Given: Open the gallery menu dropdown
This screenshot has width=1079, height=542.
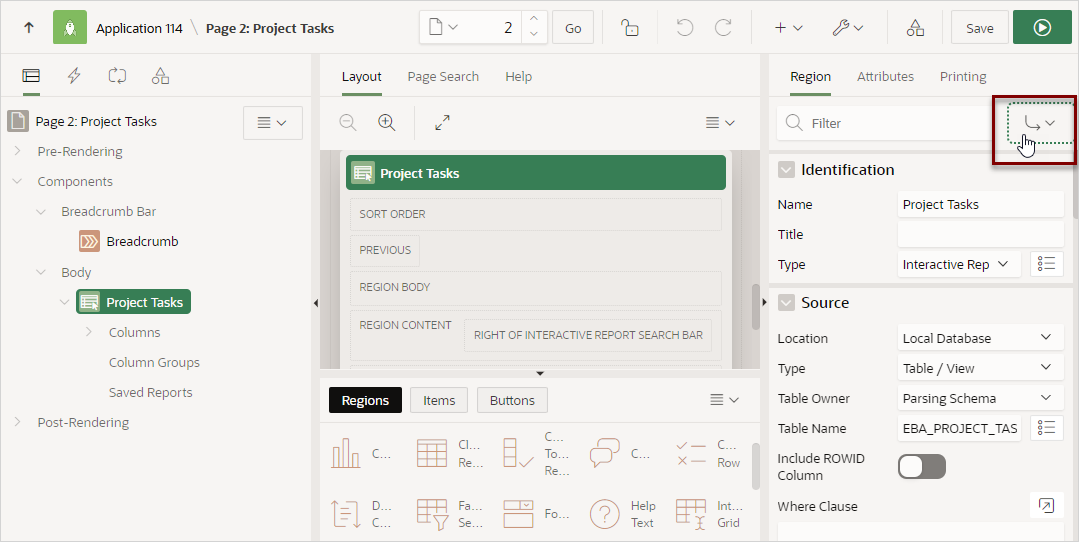Looking at the screenshot, I should [x=724, y=400].
